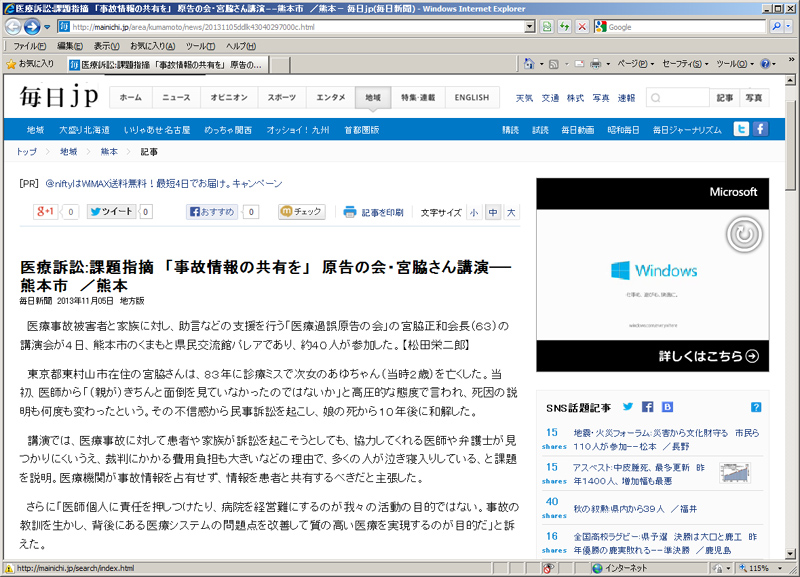Open the ツール(T) menu in menu bar
Screen dimensions: 800x577
(x=200, y=46)
